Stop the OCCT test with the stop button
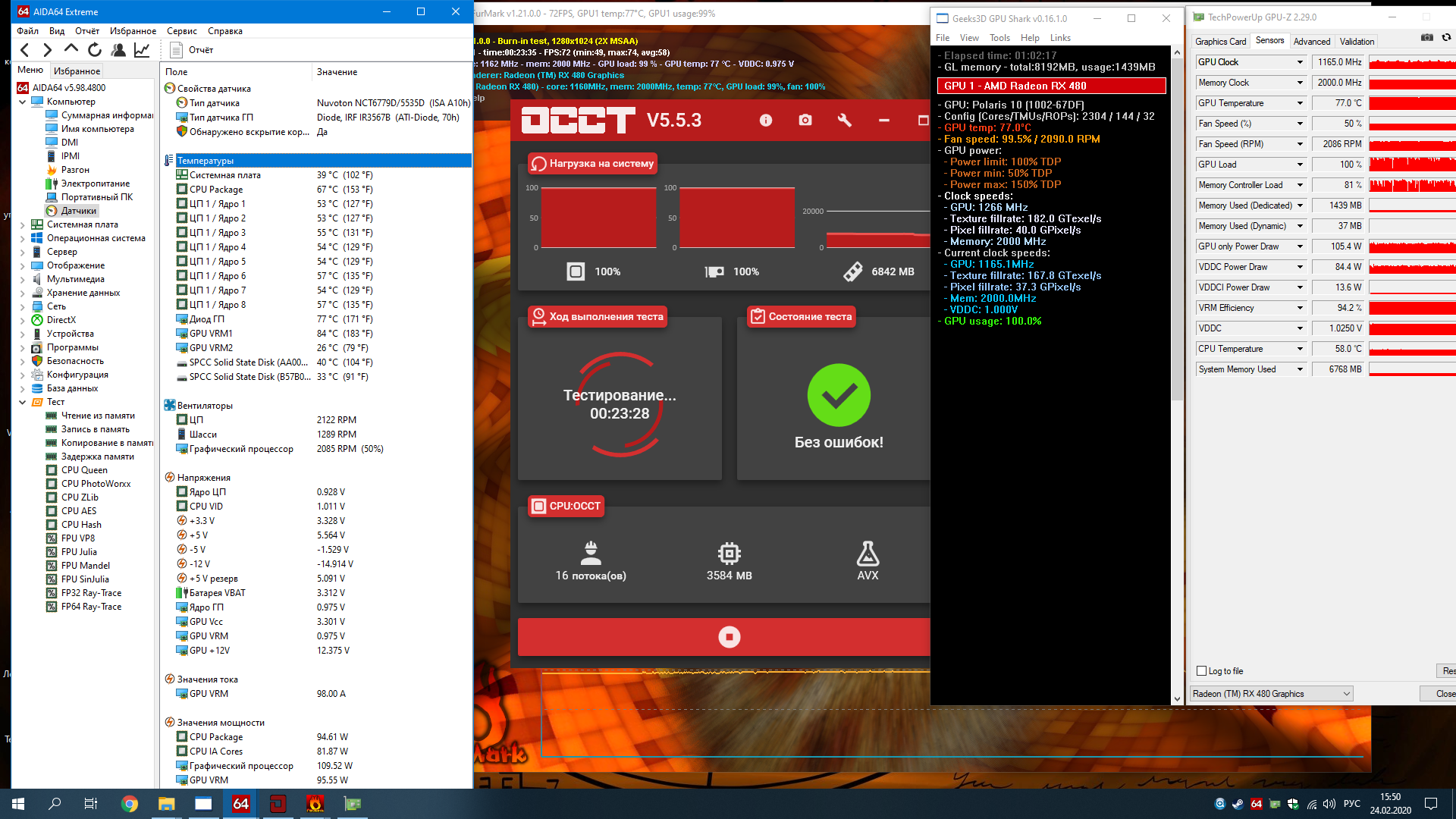Screen dimensions: 1456x819 [729, 637]
